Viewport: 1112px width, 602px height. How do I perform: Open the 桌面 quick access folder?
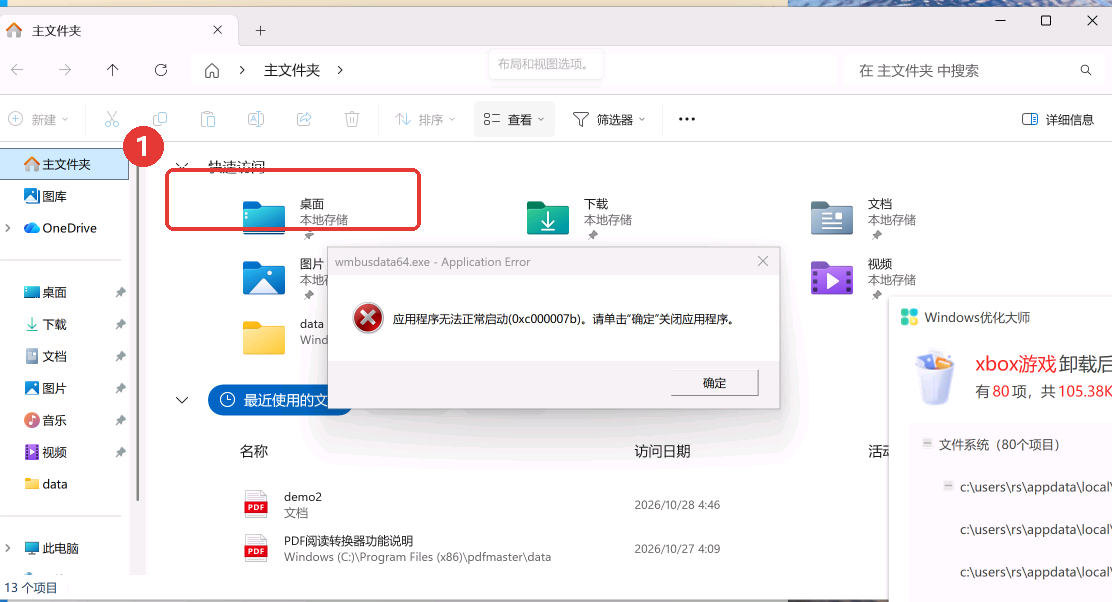click(x=264, y=218)
